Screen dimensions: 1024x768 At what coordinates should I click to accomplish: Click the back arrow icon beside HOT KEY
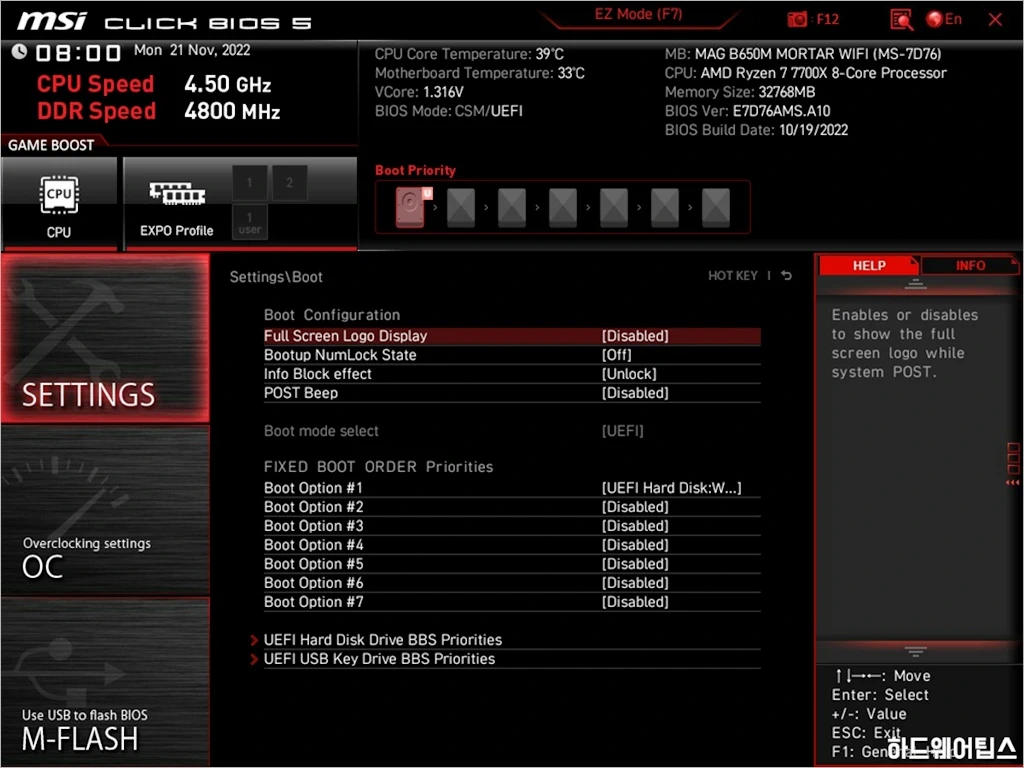786,276
